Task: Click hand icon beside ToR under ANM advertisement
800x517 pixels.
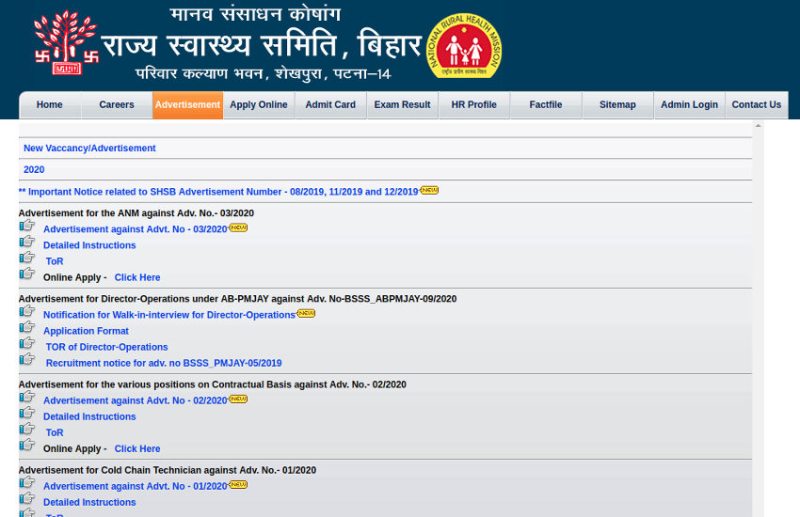Action: point(27,257)
